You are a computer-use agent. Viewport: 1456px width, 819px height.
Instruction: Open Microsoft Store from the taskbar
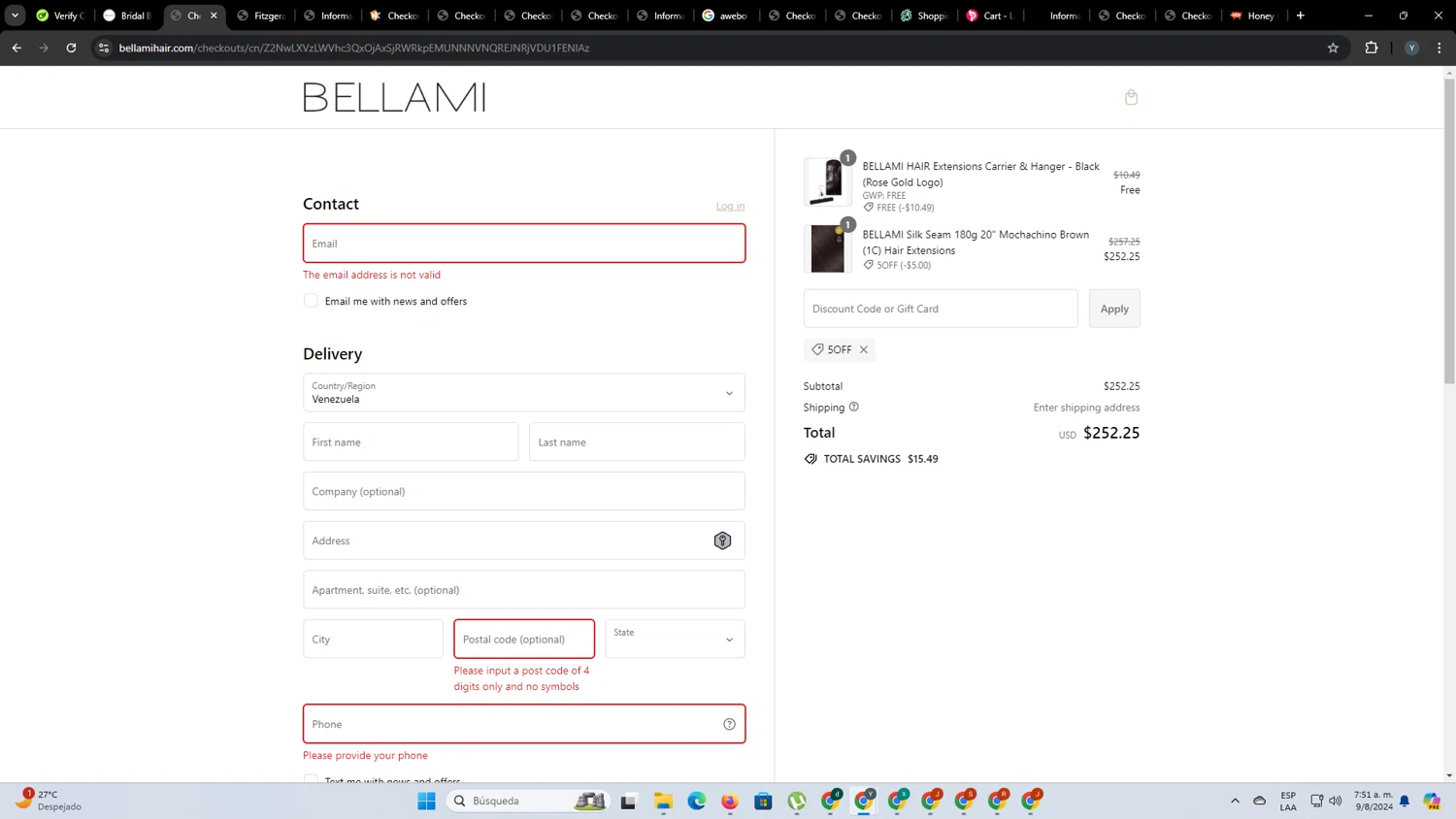(x=764, y=801)
